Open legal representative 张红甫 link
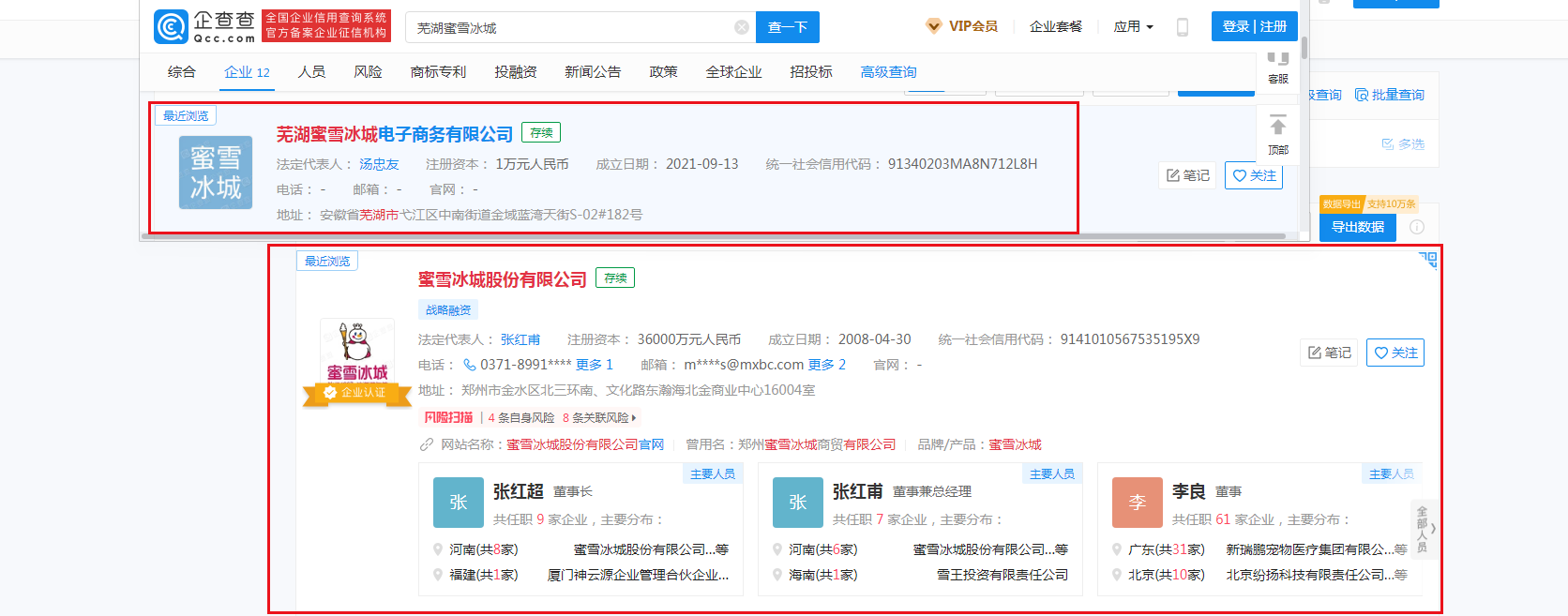The height and width of the screenshot is (616, 1568). (520, 339)
